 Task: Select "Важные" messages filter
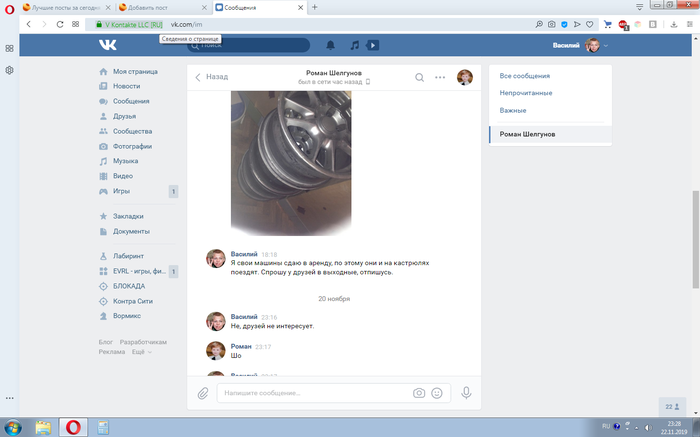click(x=513, y=110)
